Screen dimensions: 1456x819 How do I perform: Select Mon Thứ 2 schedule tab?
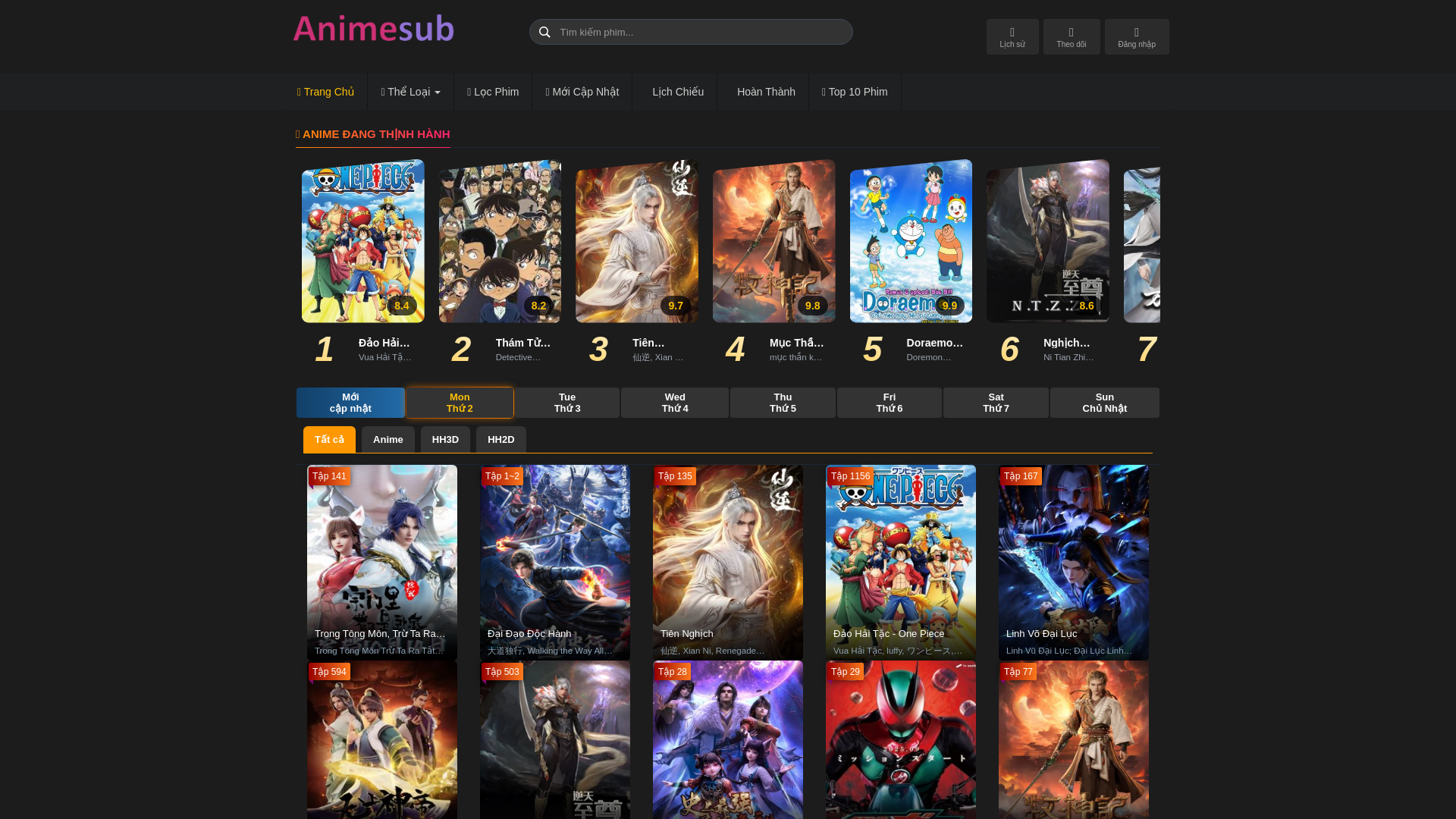[460, 403]
